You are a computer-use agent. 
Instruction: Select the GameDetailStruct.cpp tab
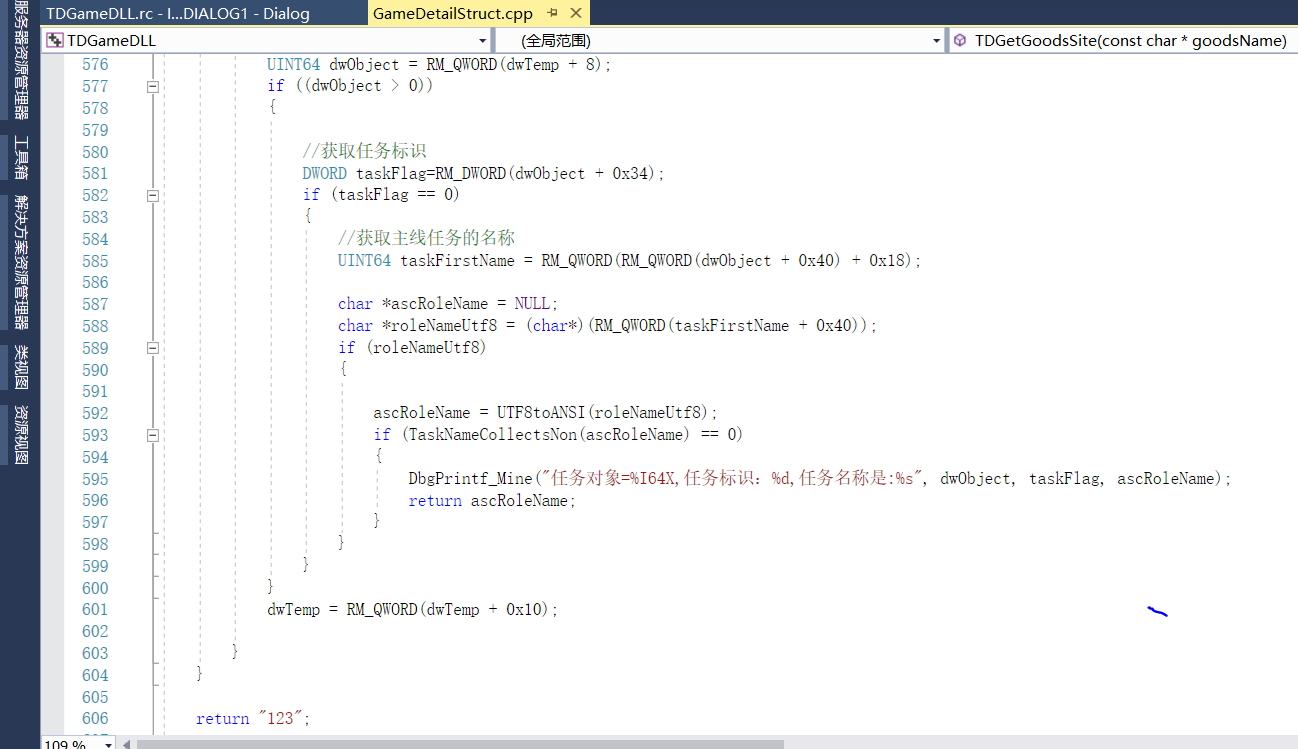click(x=453, y=14)
